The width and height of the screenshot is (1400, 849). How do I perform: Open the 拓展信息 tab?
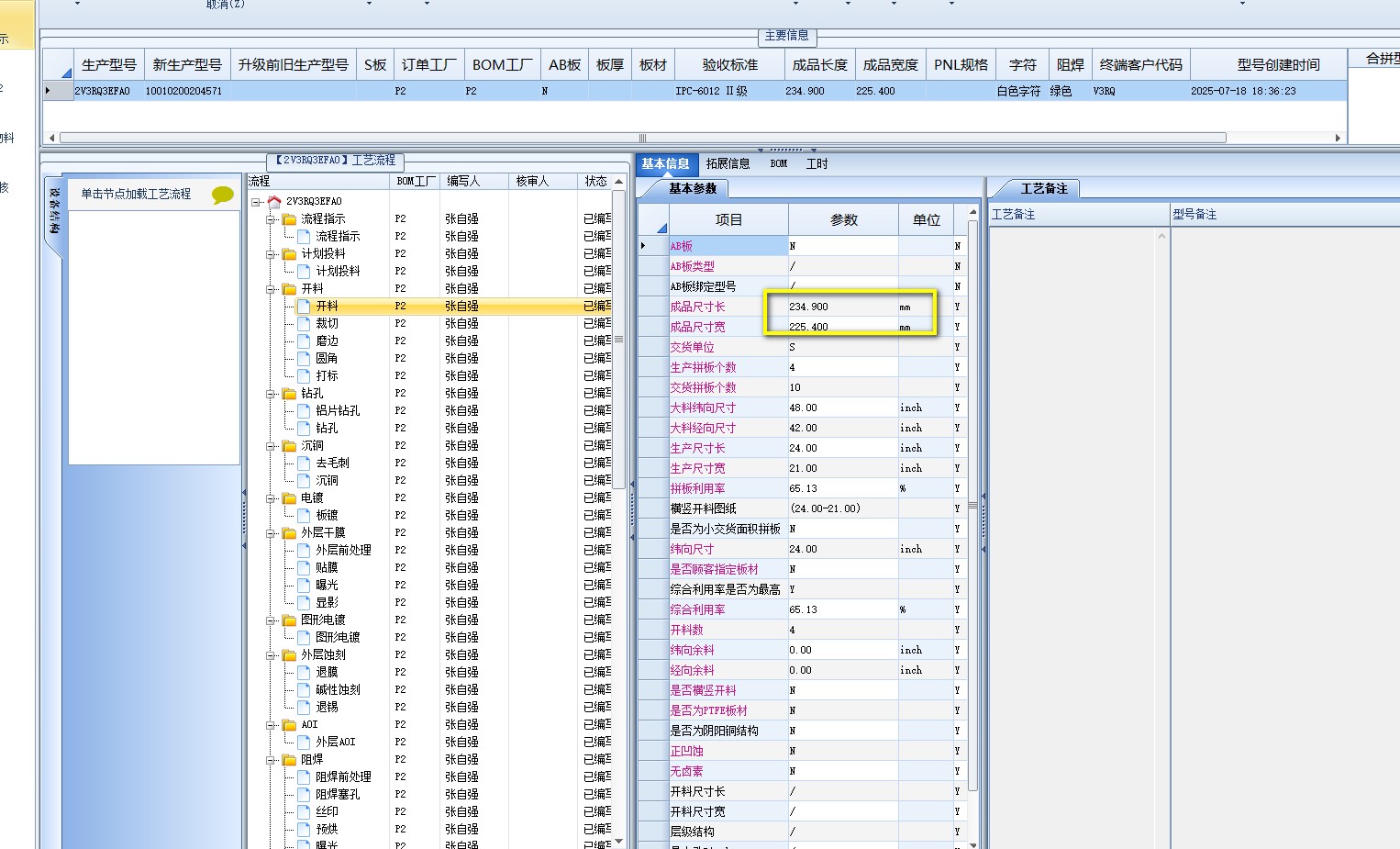coord(728,163)
